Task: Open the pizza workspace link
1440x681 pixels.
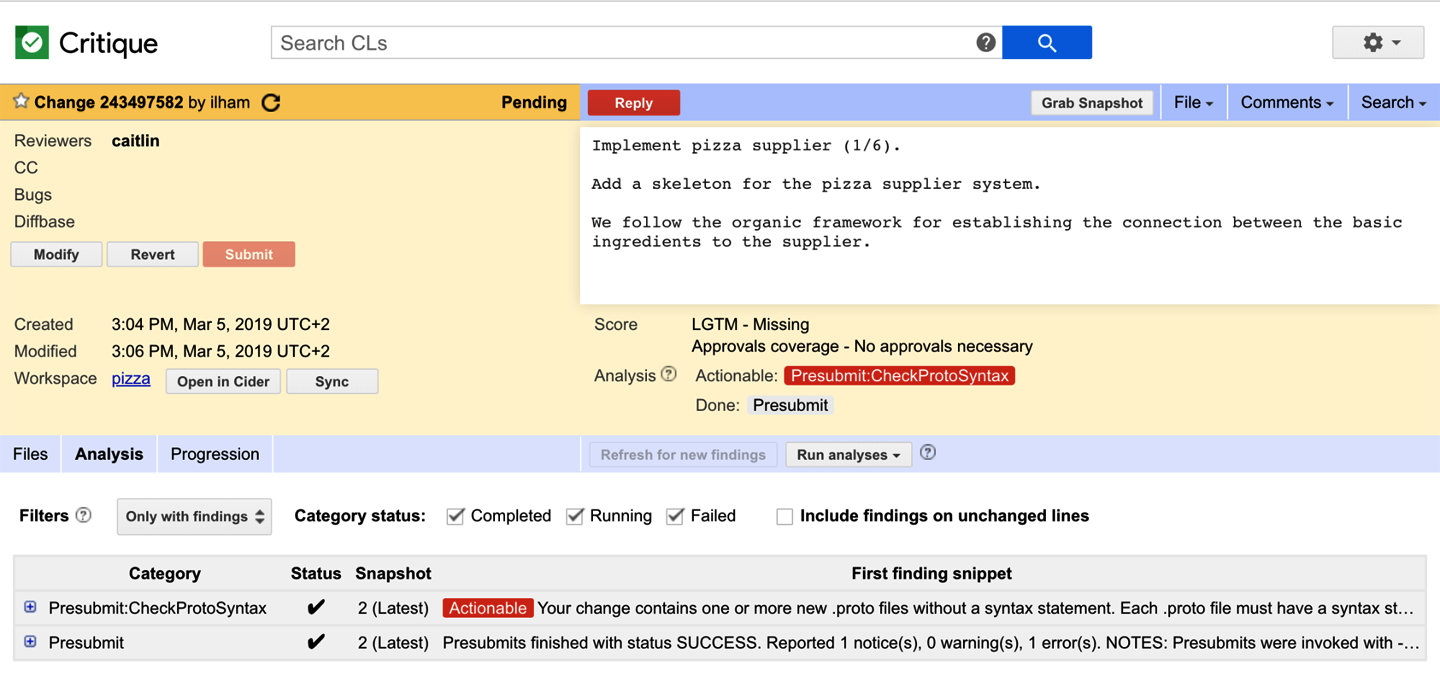Action: click(130, 379)
